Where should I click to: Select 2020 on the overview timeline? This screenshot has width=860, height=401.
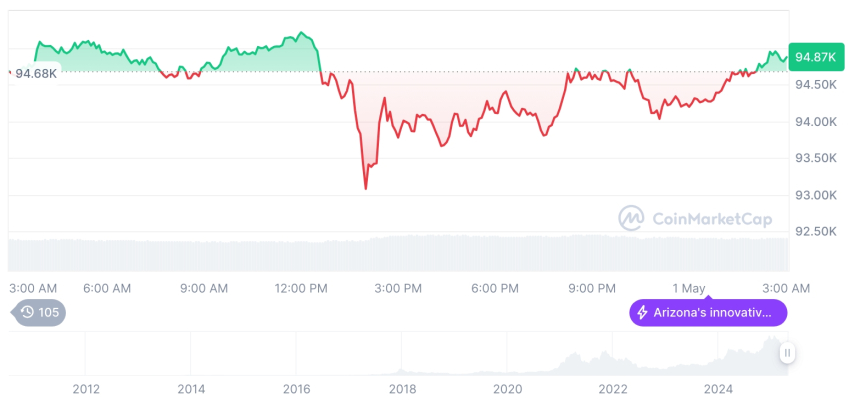coord(508,389)
